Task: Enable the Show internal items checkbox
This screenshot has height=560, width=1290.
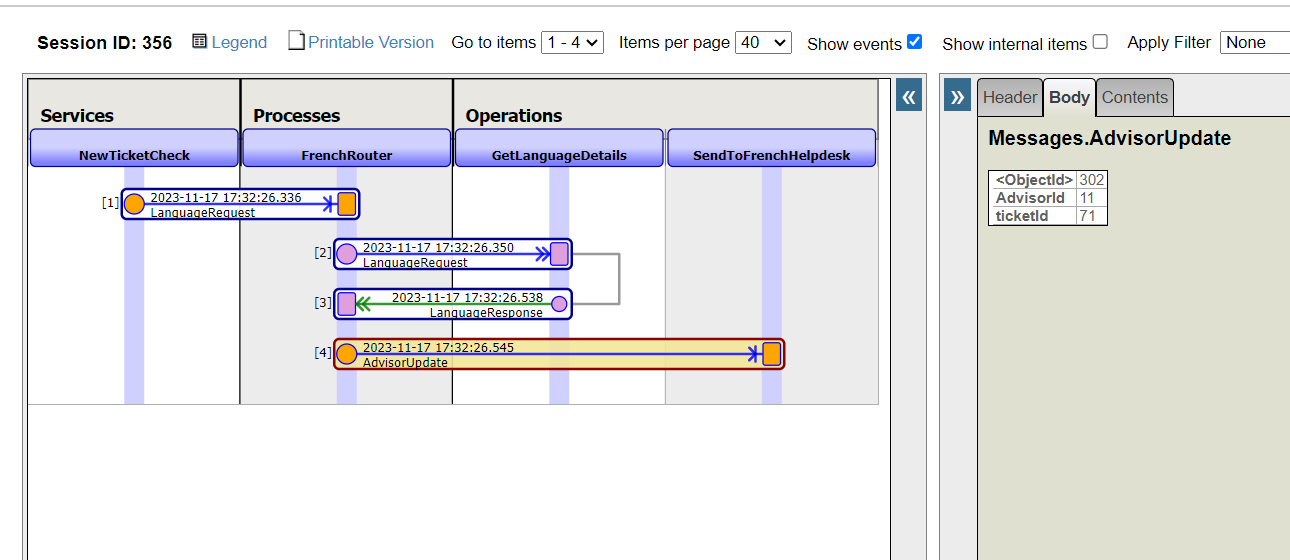Action: (1100, 42)
